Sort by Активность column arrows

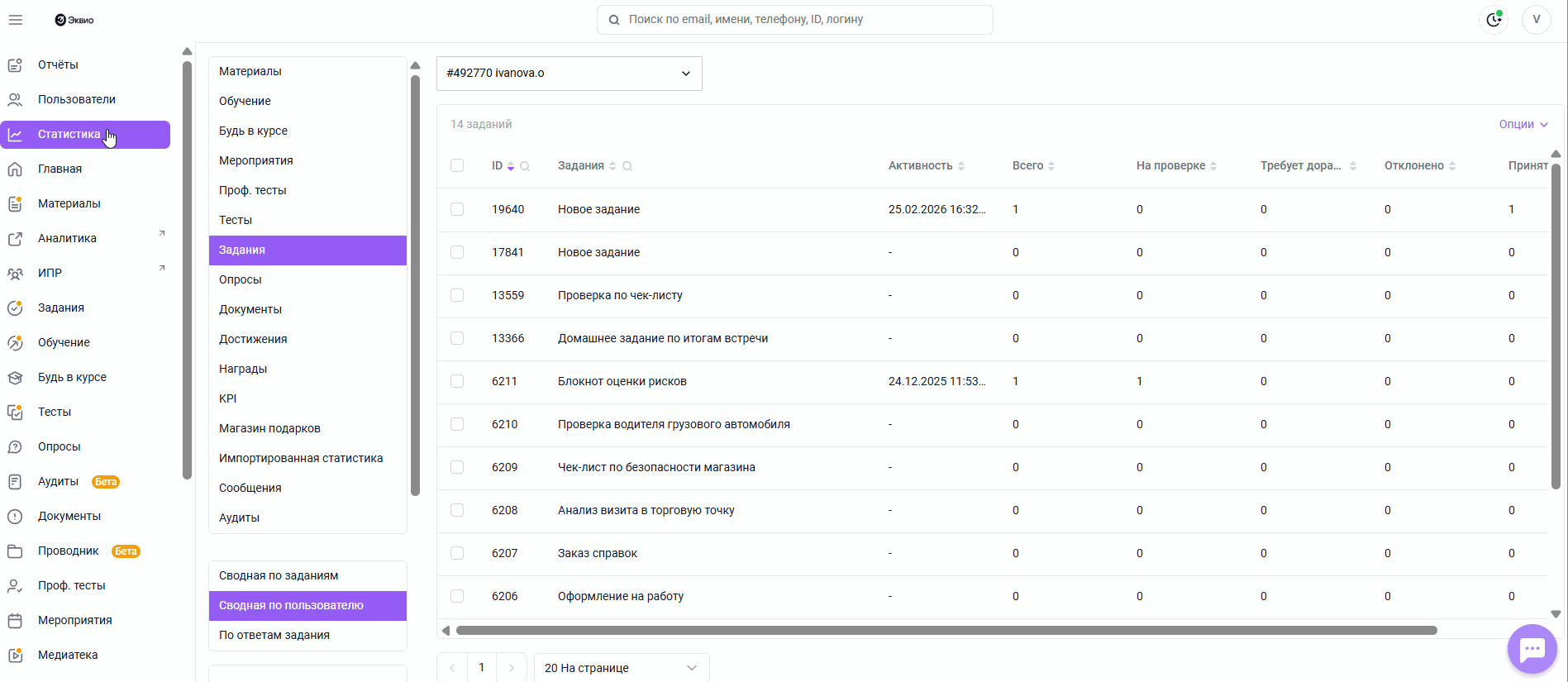click(x=961, y=166)
